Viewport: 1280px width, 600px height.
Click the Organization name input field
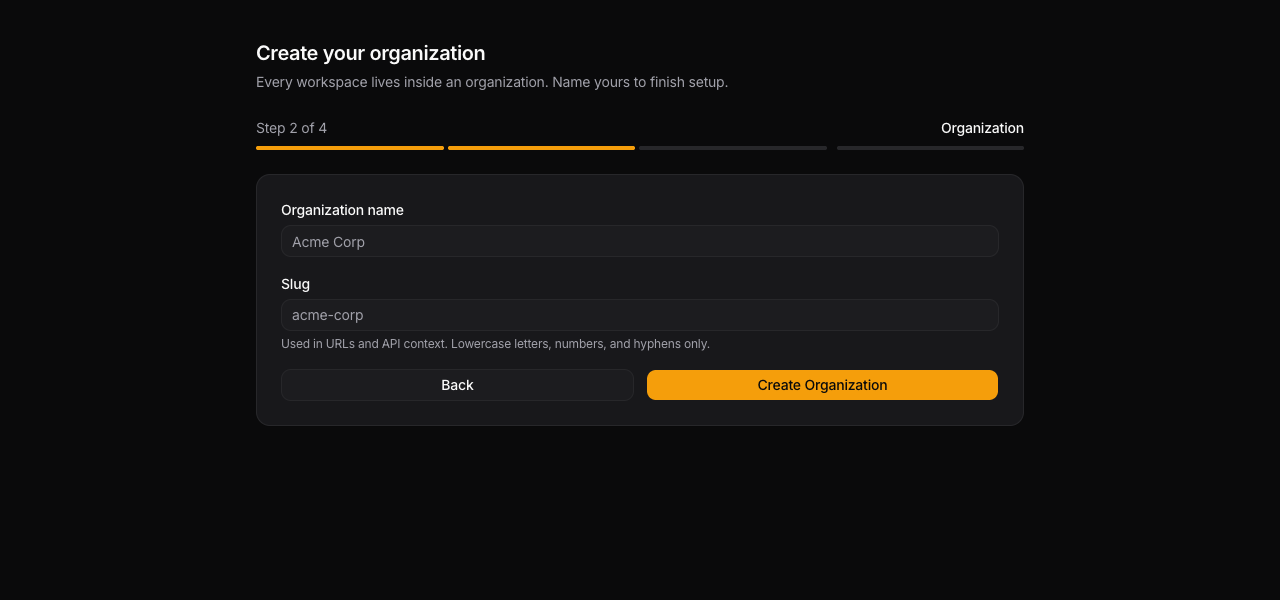click(640, 241)
